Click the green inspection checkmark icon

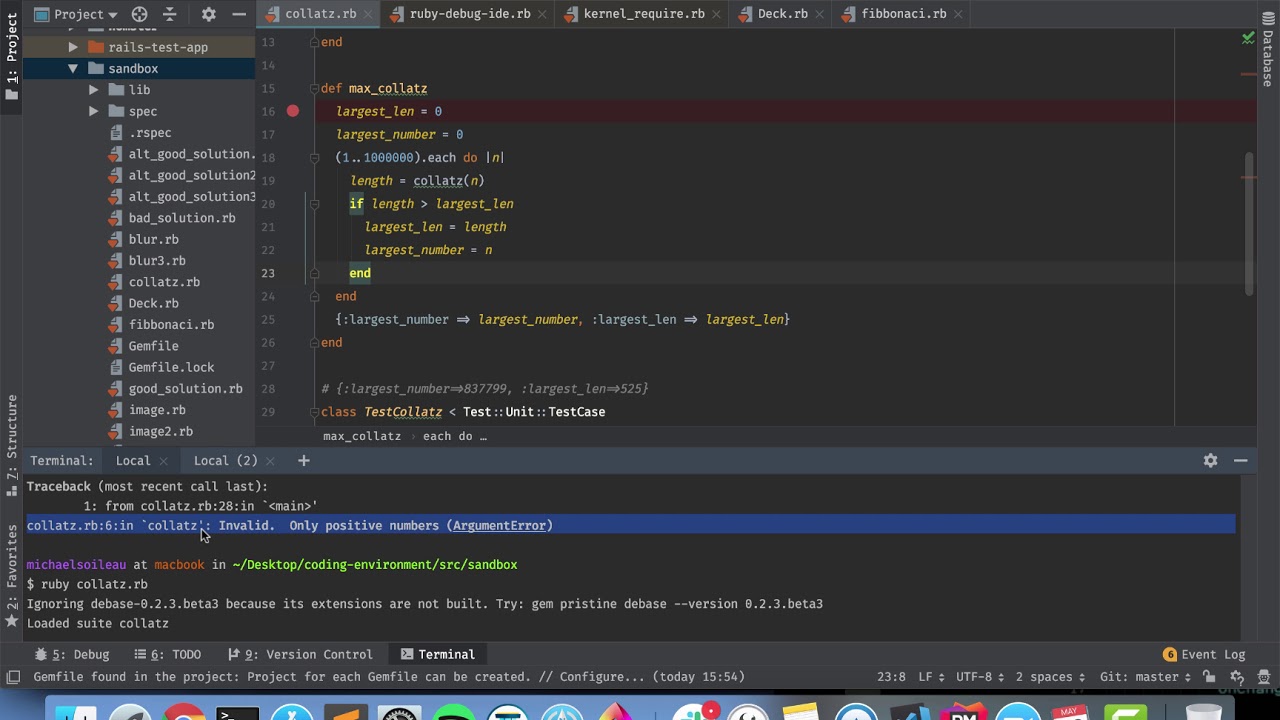1248,38
